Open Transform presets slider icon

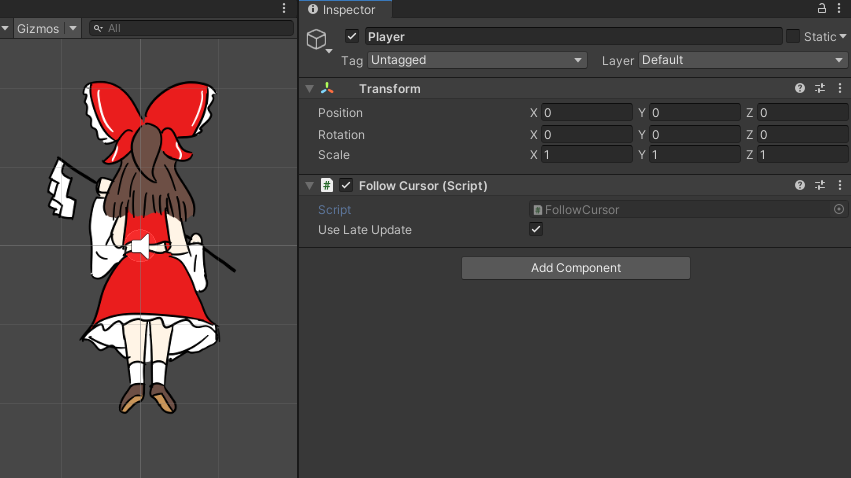[820, 88]
